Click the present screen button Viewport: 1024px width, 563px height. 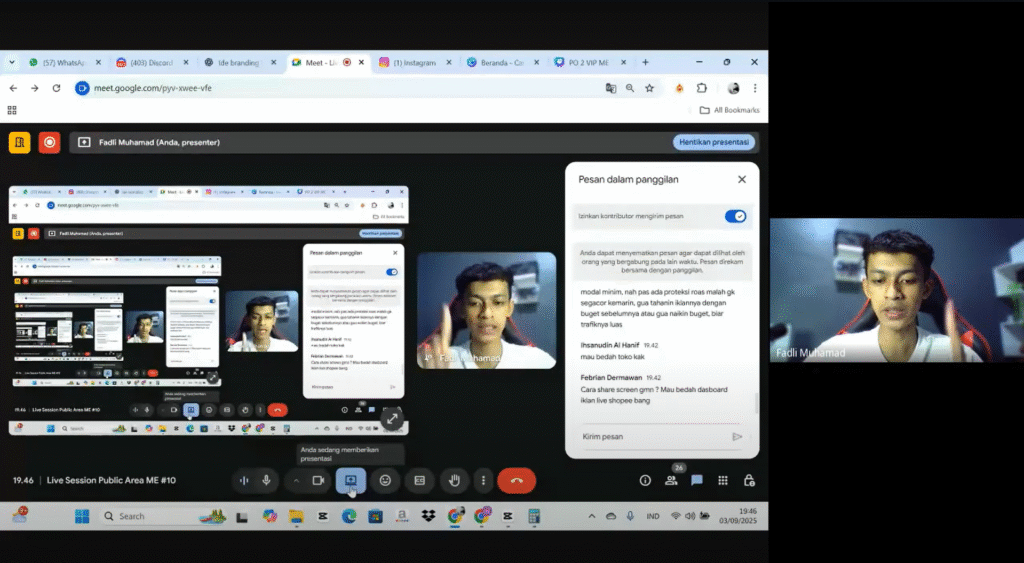click(351, 481)
